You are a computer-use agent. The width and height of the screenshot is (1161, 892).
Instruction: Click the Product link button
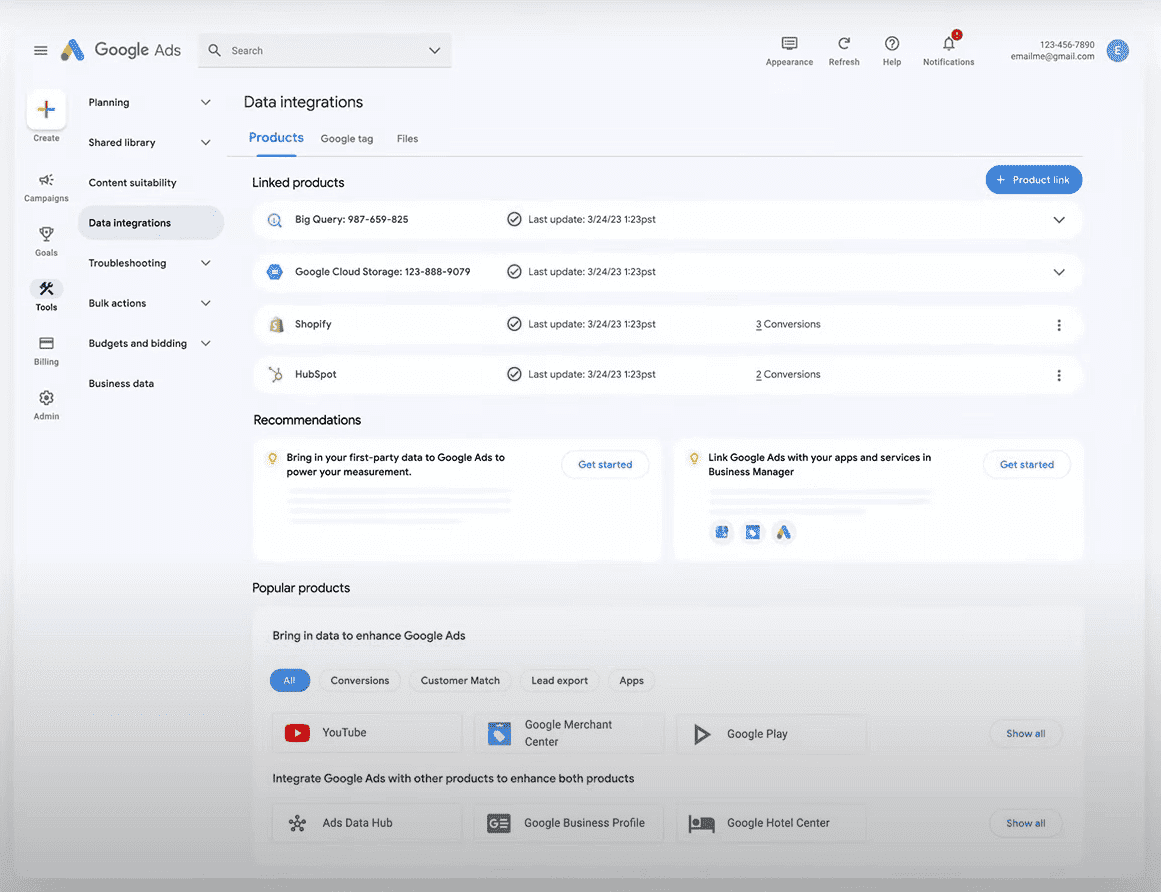coord(1034,180)
